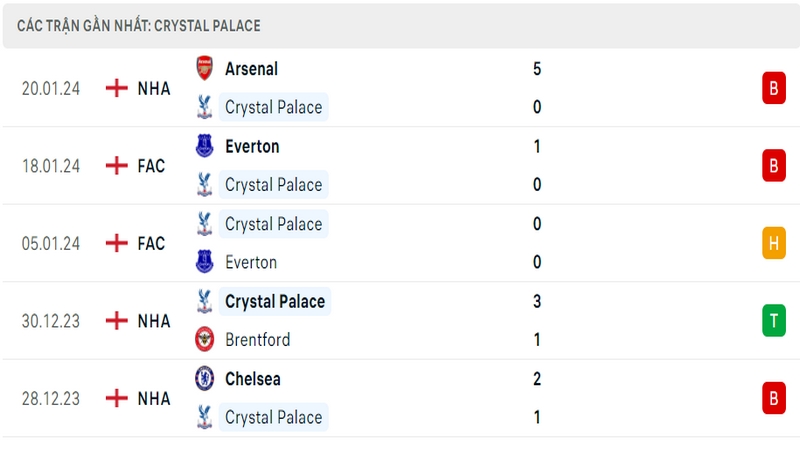The image size is (800, 450).
Task: Click the Chelsea club crest icon
Action: click(x=205, y=379)
